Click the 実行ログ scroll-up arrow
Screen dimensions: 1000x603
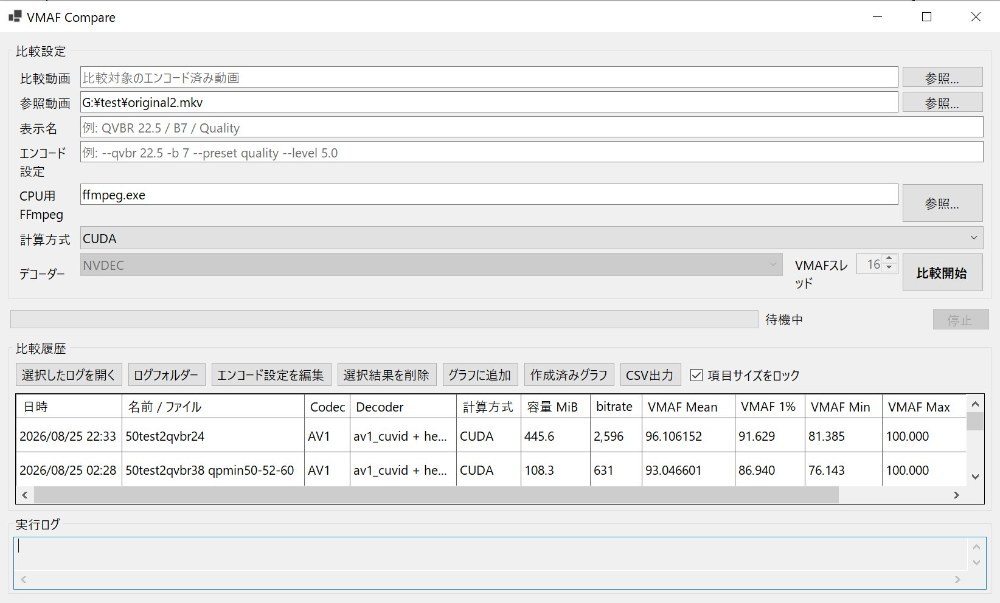click(x=976, y=547)
